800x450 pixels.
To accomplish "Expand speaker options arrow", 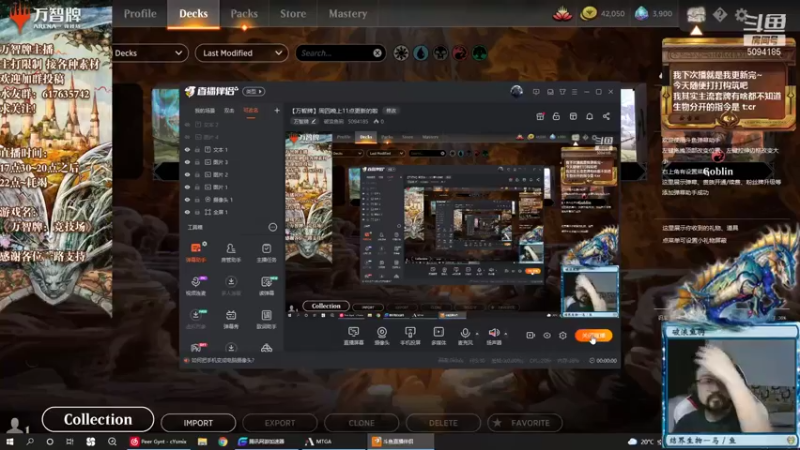I will click(x=506, y=334).
